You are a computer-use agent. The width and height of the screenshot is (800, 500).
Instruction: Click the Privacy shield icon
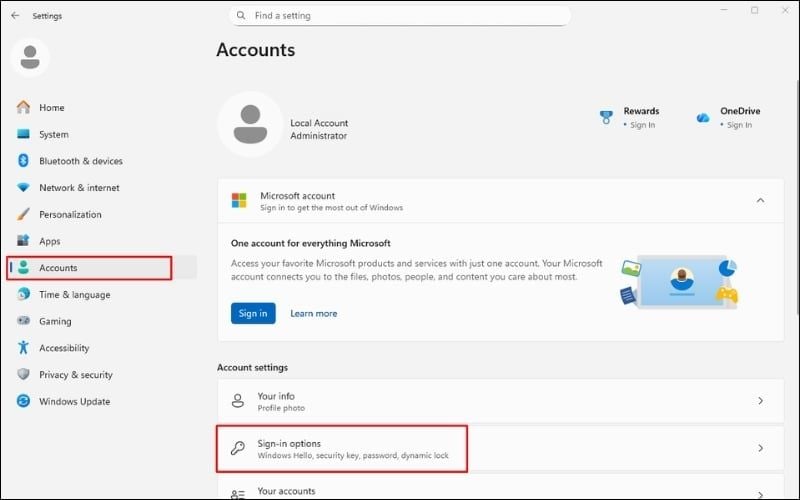(23, 374)
